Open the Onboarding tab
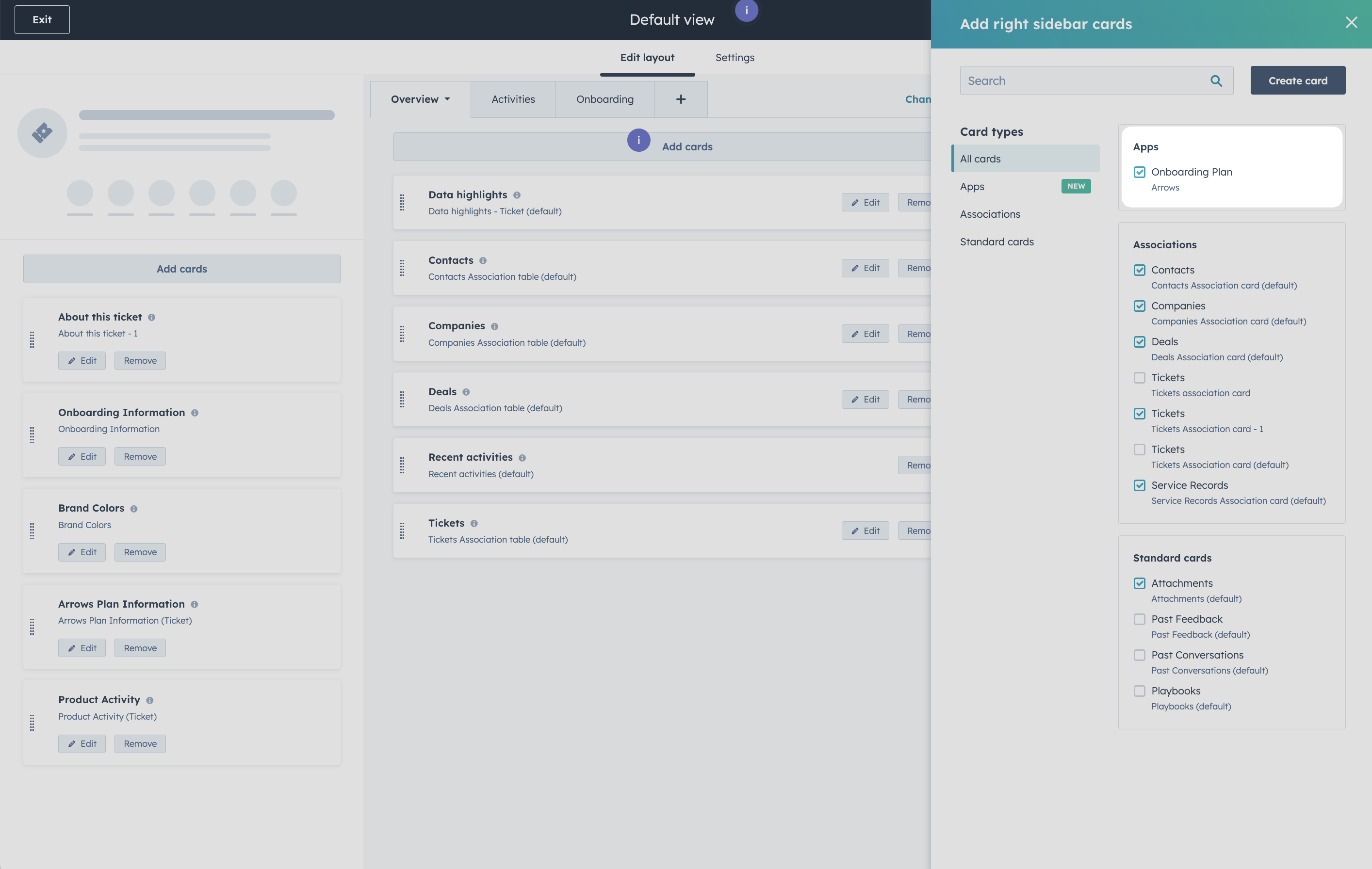Viewport: 1372px width, 869px height. tap(604, 99)
